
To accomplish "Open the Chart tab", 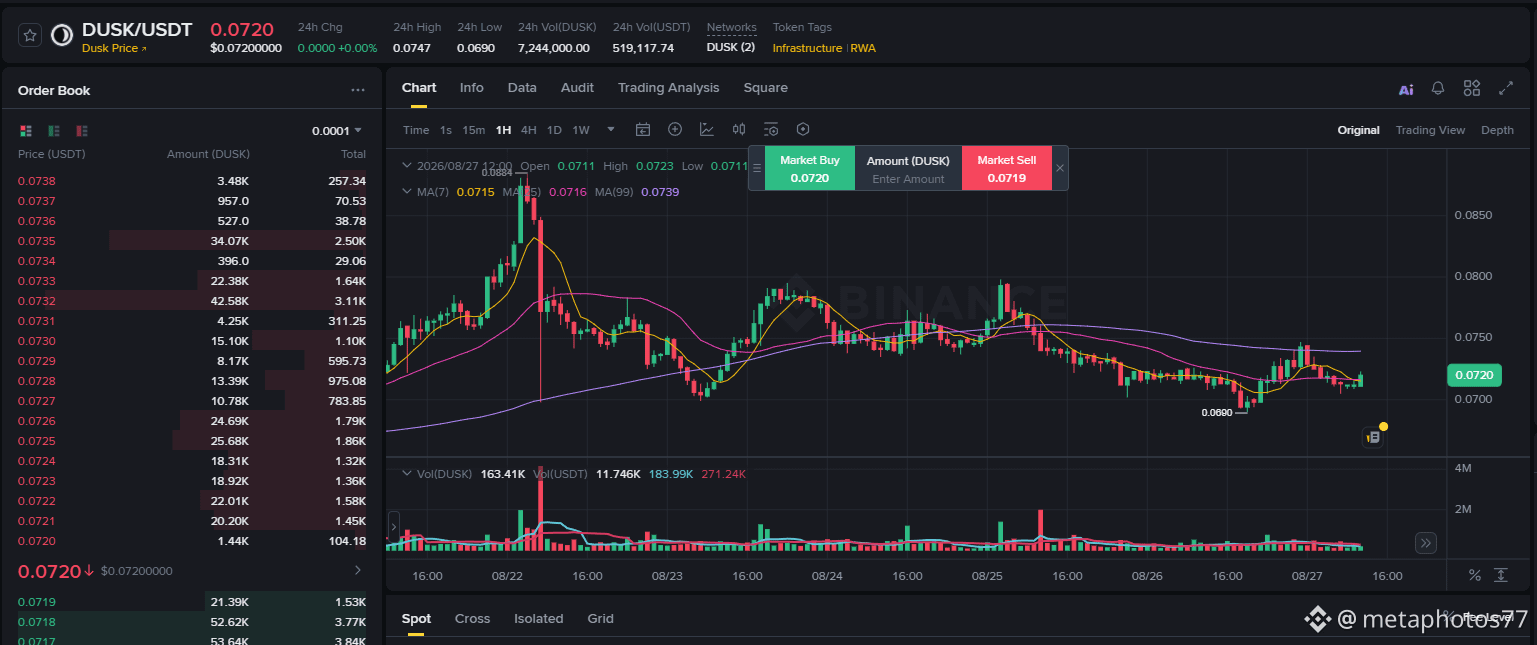I will click(x=419, y=88).
